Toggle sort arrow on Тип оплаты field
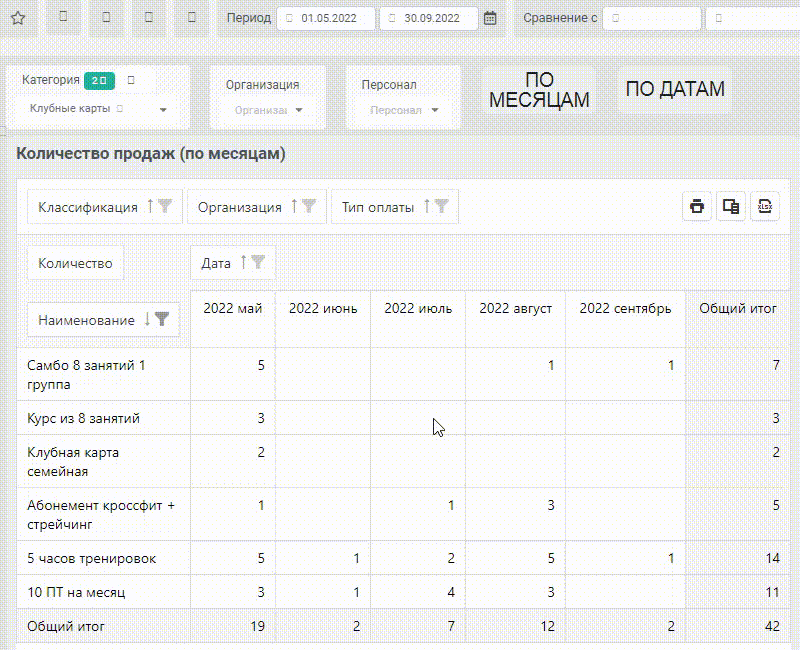The width and height of the screenshot is (800, 650). click(x=427, y=206)
